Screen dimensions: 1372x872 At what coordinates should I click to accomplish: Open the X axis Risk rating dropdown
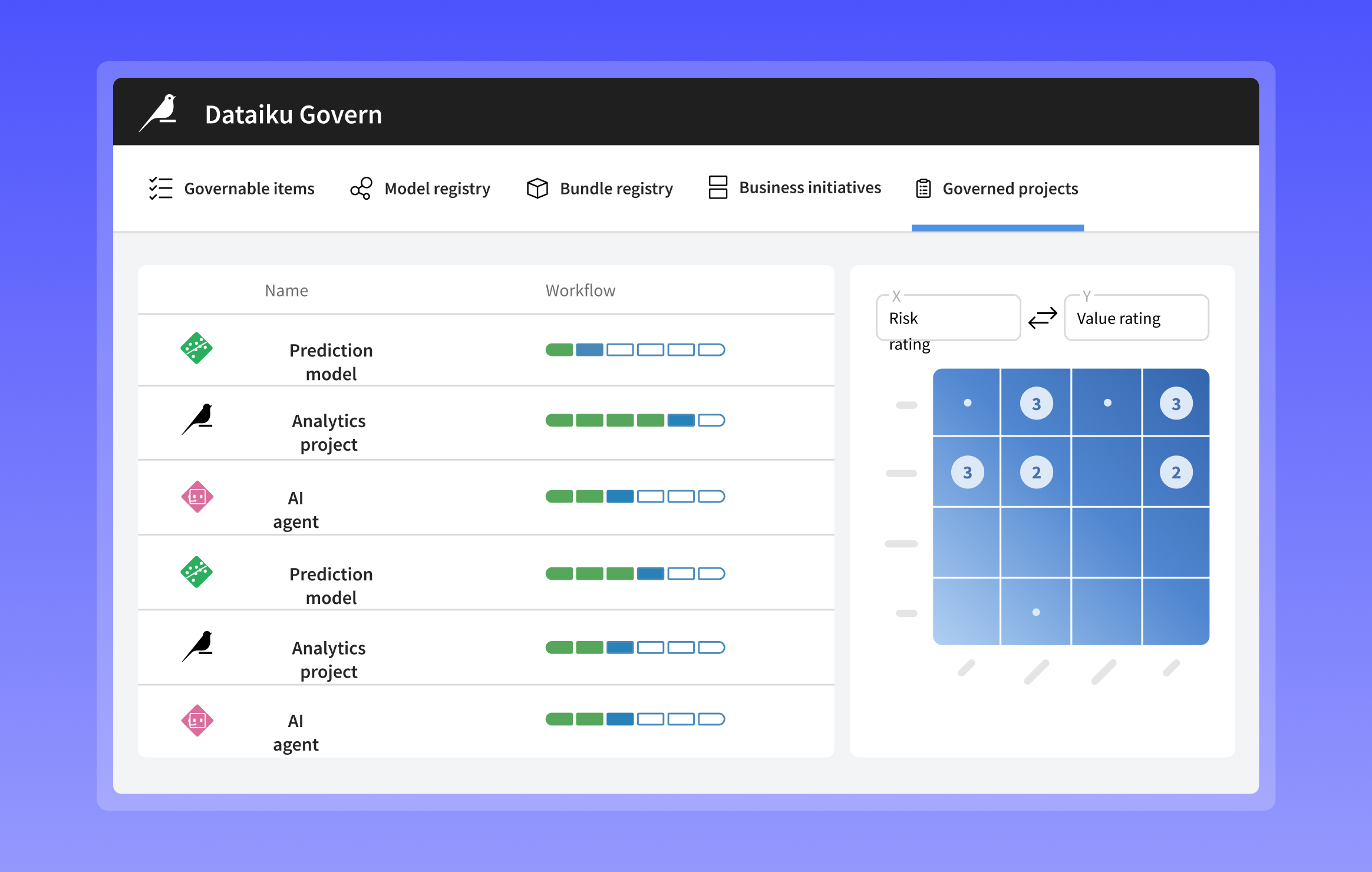tap(948, 318)
